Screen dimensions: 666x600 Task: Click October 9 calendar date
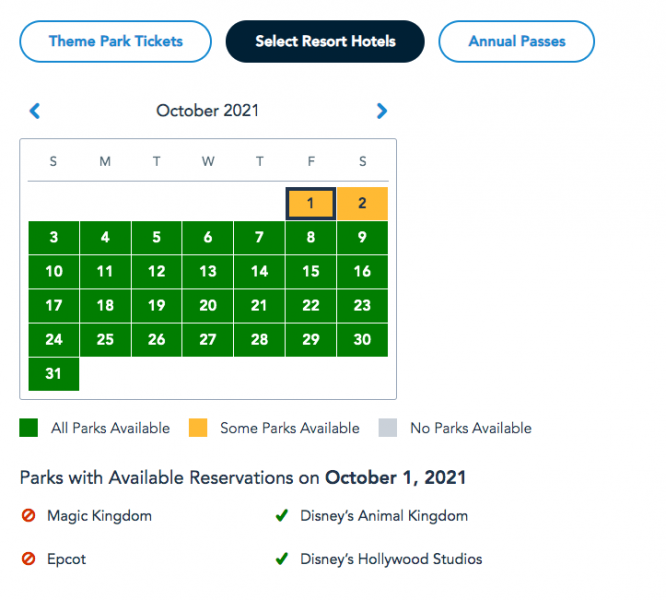(x=362, y=238)
